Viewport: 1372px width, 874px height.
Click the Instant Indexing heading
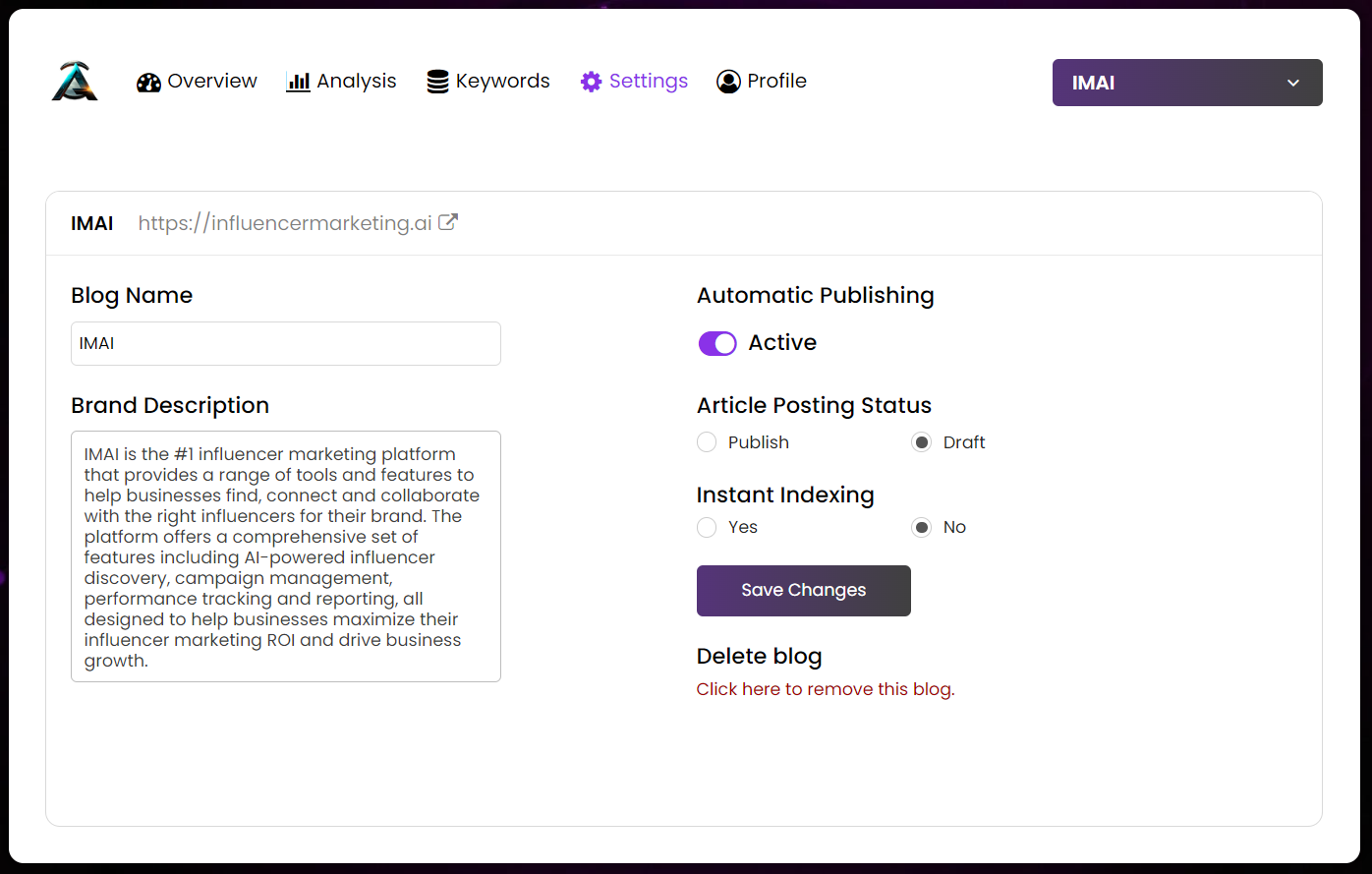pyautogui.click(x=785, y=495)
